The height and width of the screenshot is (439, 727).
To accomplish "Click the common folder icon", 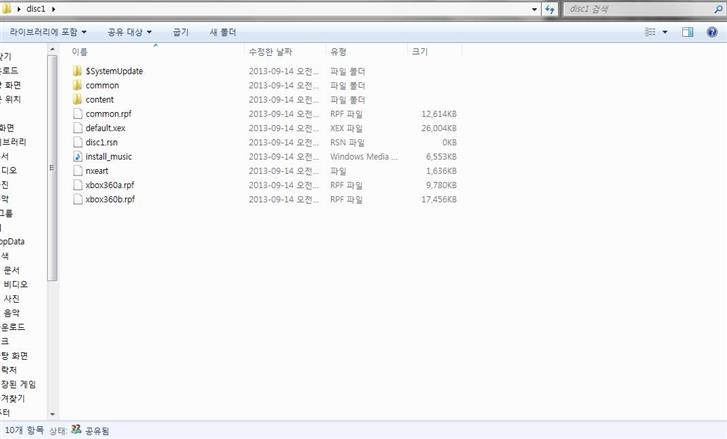I will pos(77,85).
